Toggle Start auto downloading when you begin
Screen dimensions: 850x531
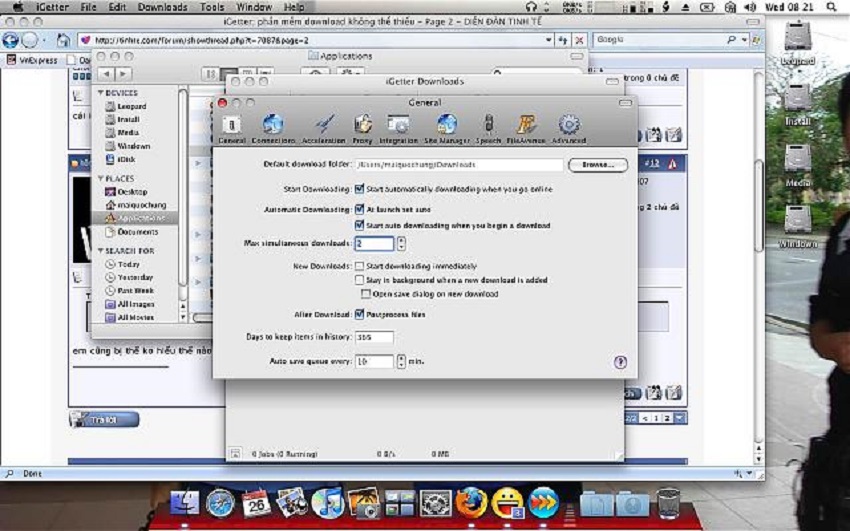[x=359, y=225]
